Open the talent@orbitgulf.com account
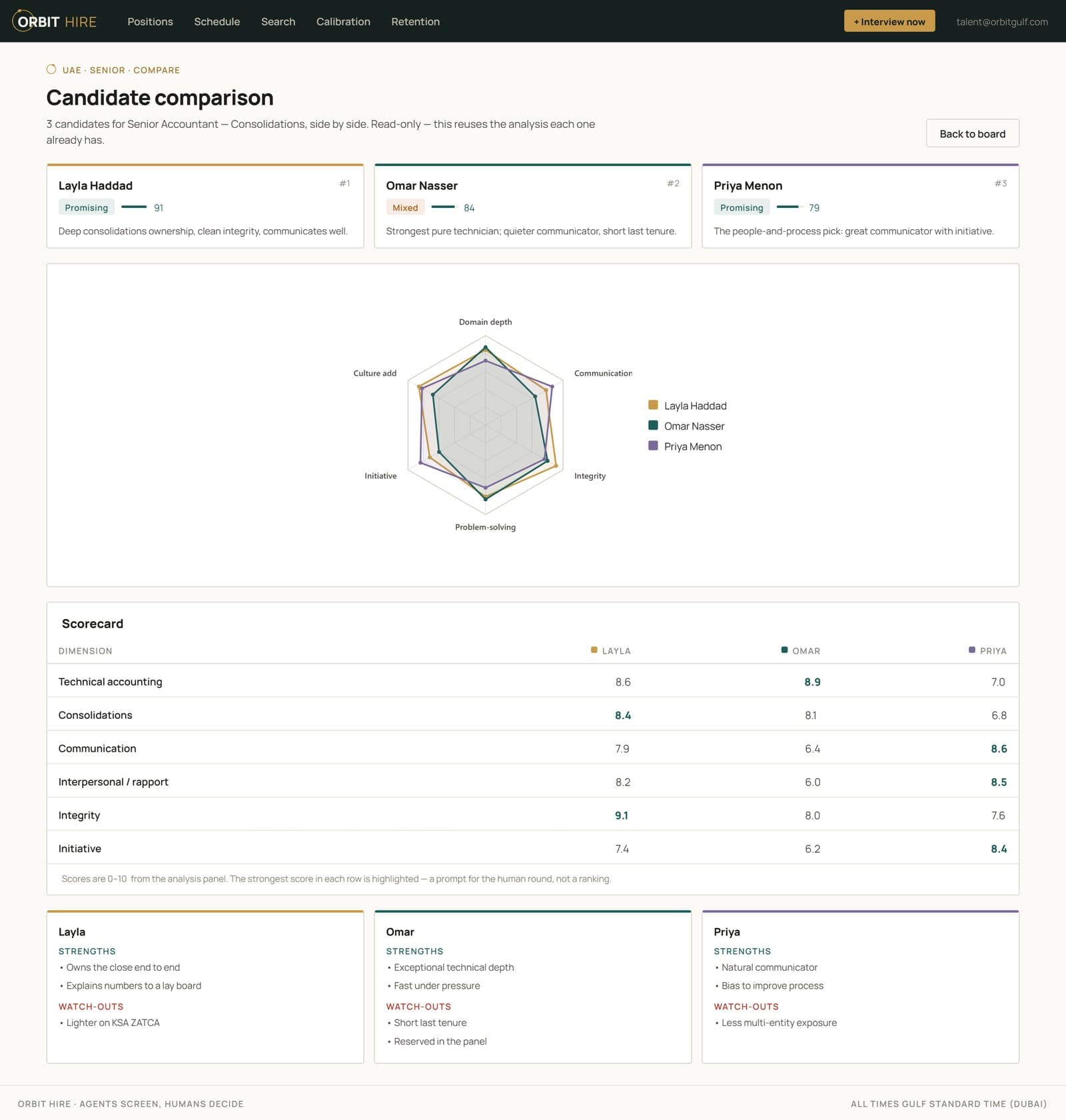 [1001, 22]
